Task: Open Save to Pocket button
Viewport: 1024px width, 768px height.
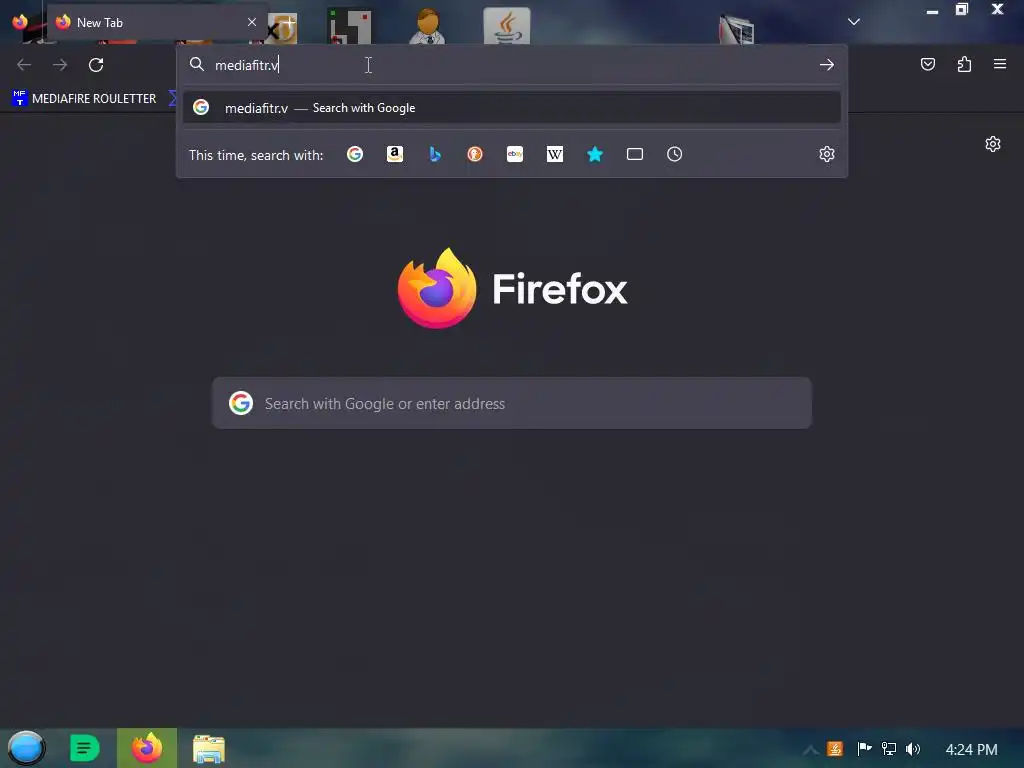Action: [x=927, y=64]
